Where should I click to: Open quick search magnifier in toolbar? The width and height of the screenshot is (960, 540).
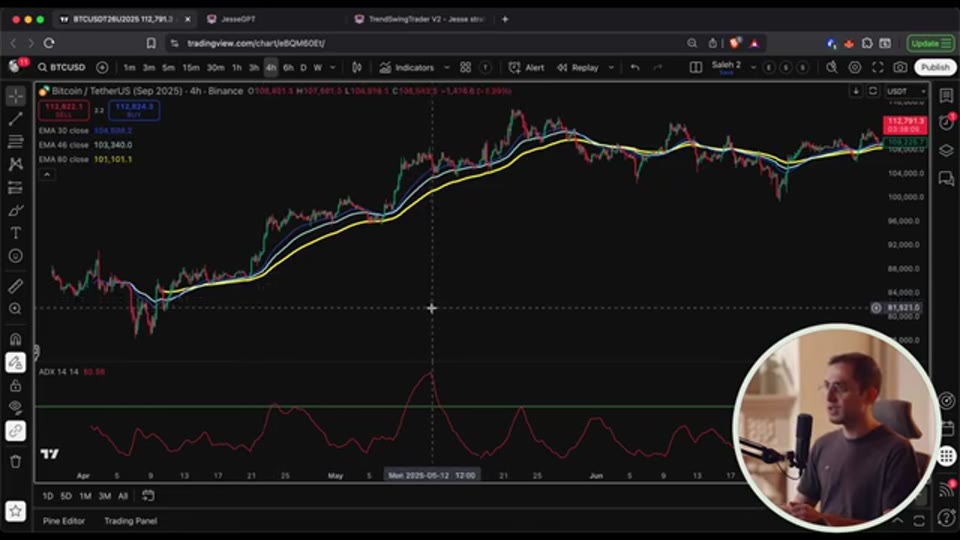[x=831, y=67]
